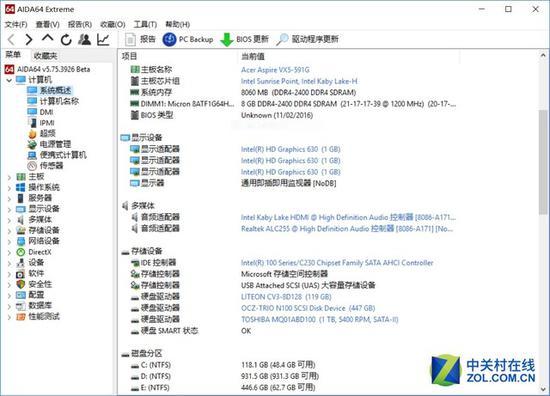Viewport: 550px width, 396px height.
Task: Open the 文件(F) menu
Action: (16, 24)
